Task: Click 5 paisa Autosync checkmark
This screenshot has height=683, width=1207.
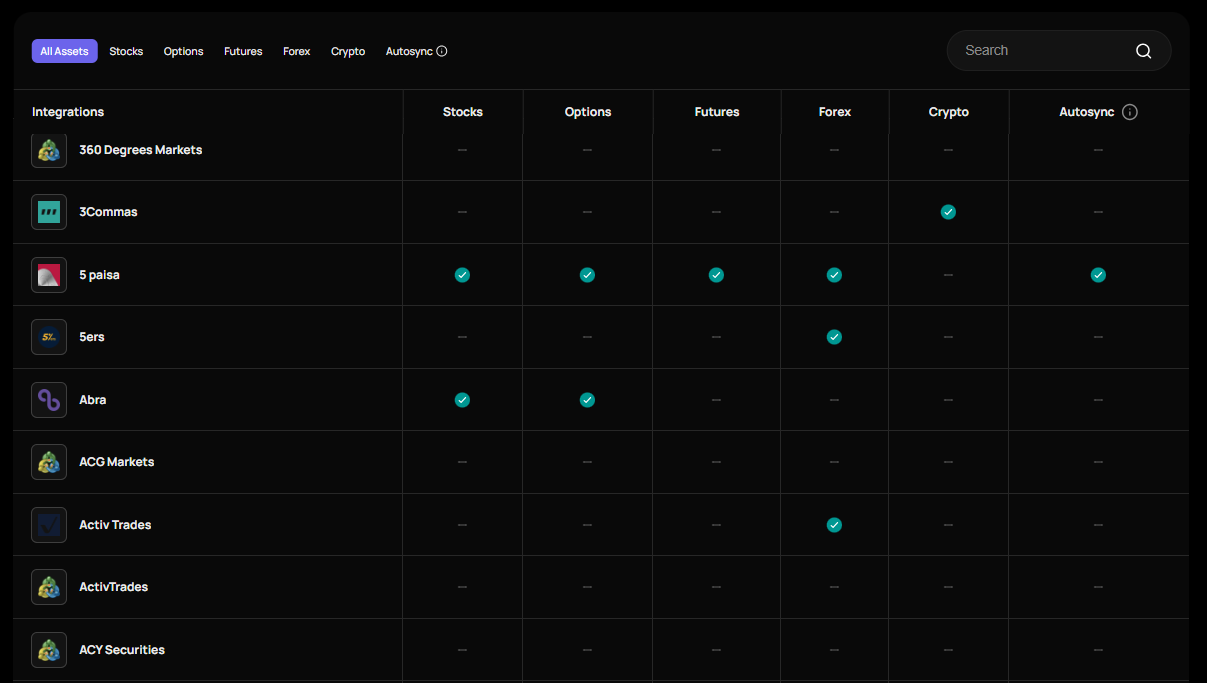Action: [1098, 275]
